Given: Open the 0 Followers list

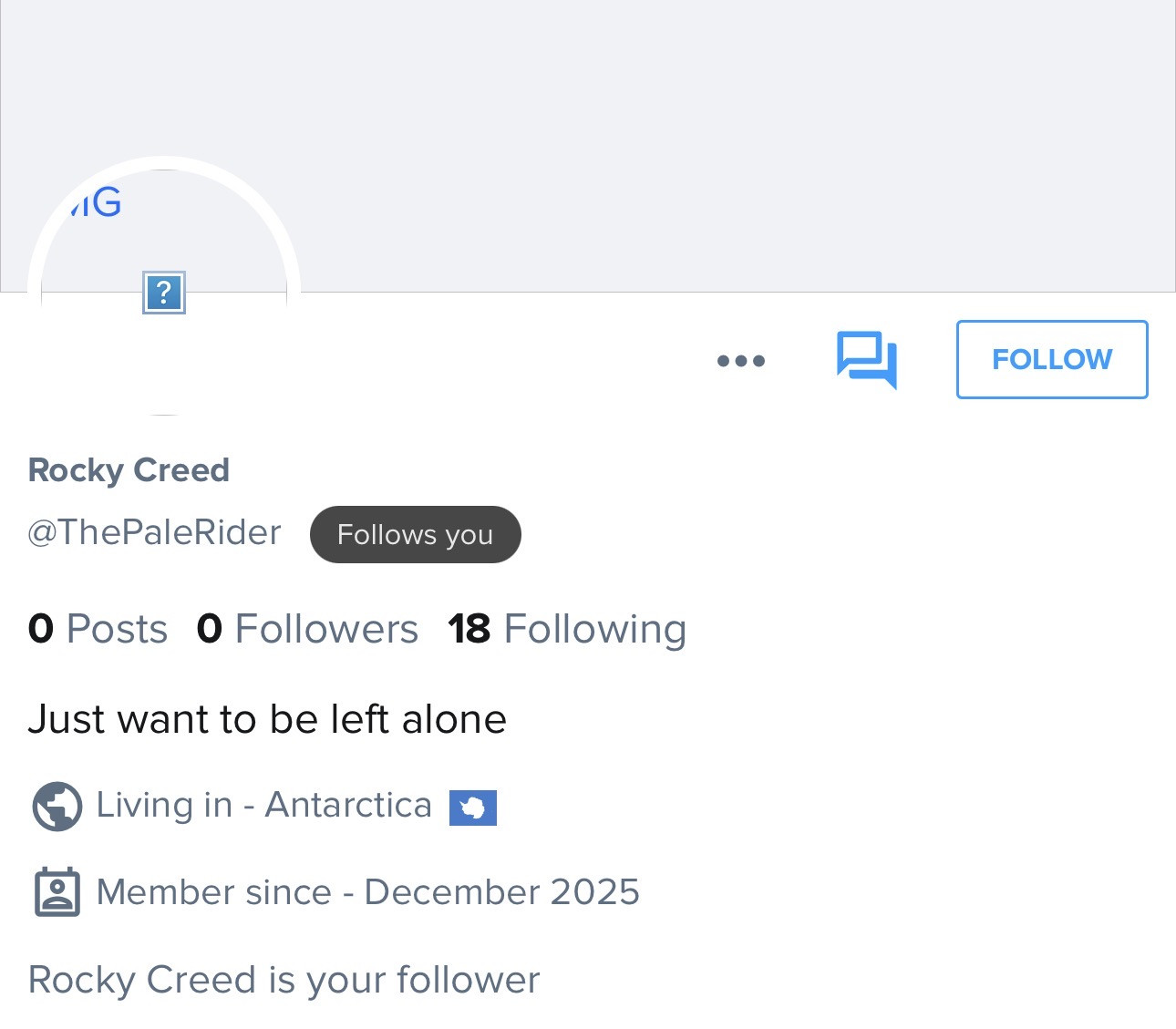Looking at the screenshot, I should [307, 629].
